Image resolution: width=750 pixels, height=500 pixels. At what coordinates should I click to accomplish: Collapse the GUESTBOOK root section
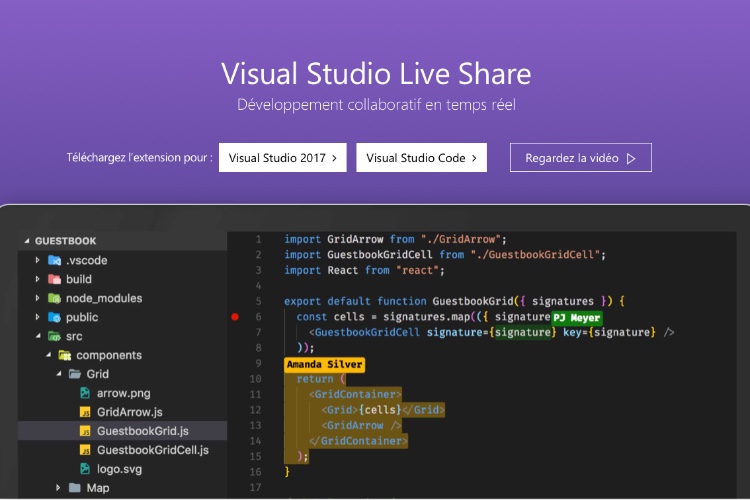click(x=27, y=241)
